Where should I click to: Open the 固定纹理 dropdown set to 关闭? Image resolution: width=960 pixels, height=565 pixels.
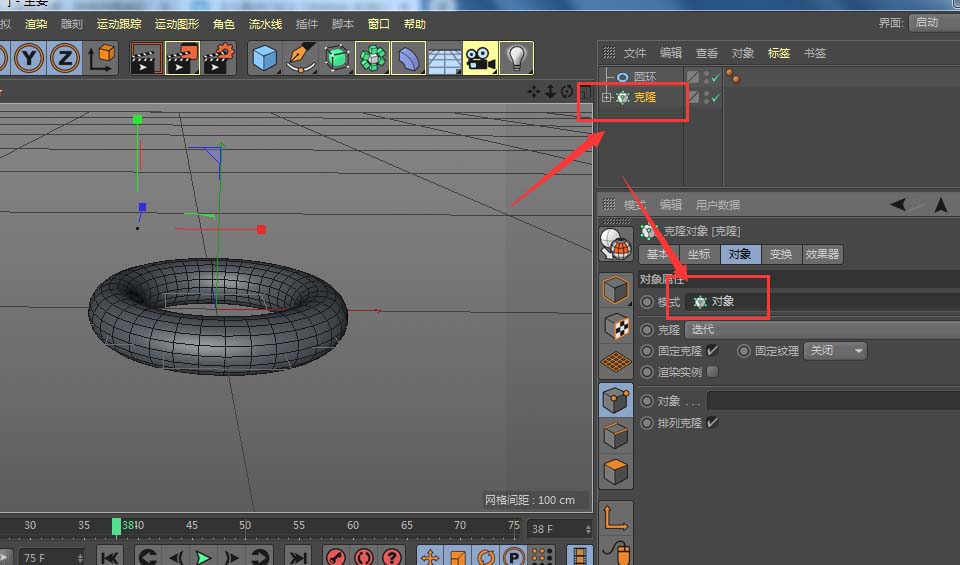click(x=836, y=351)
